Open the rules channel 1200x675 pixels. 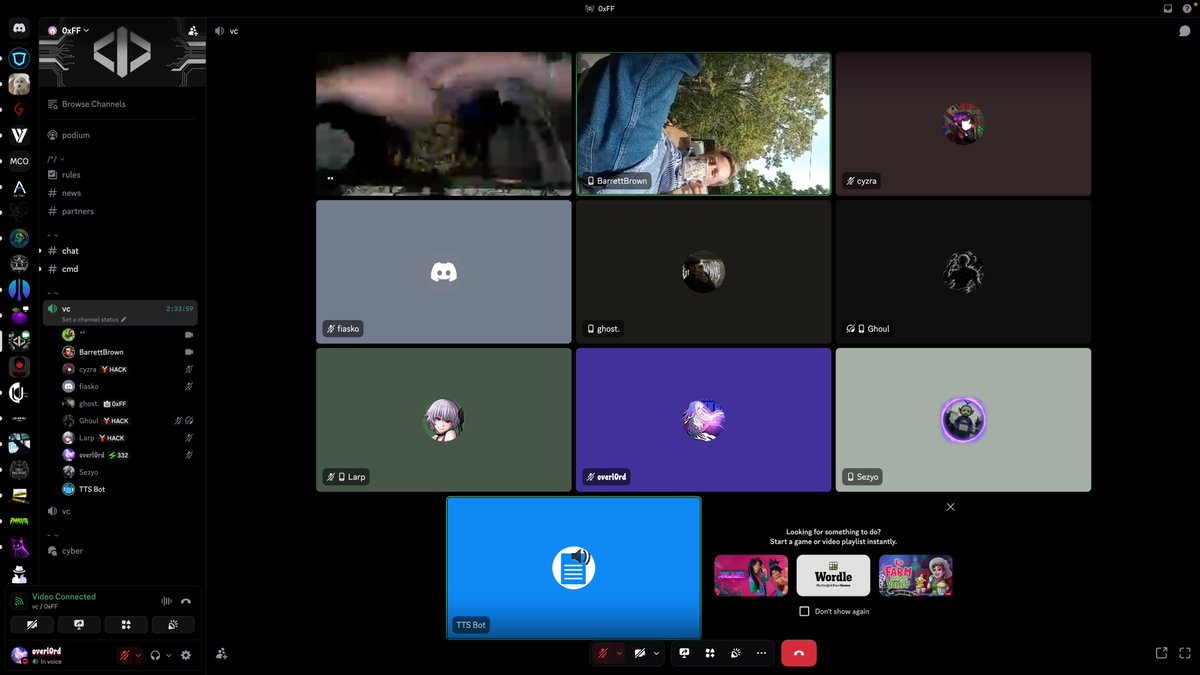[120, 175]
